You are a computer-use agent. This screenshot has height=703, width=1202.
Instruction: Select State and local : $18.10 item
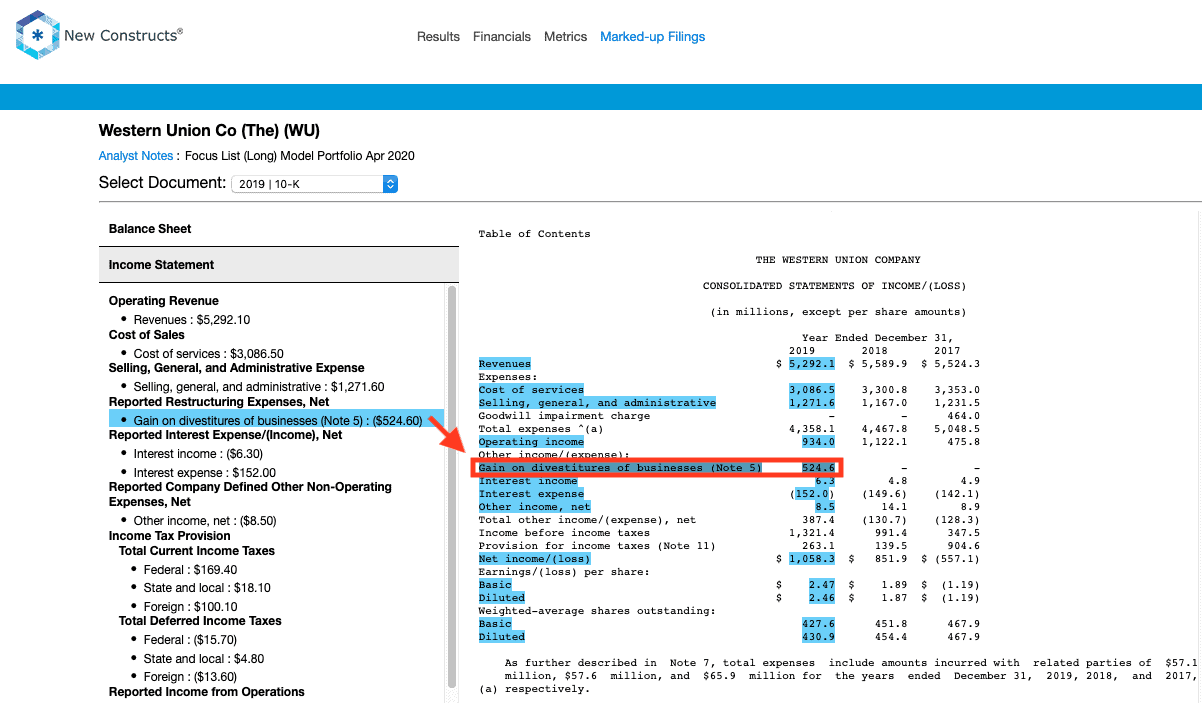pyautogui.click(x=207, y=588)
